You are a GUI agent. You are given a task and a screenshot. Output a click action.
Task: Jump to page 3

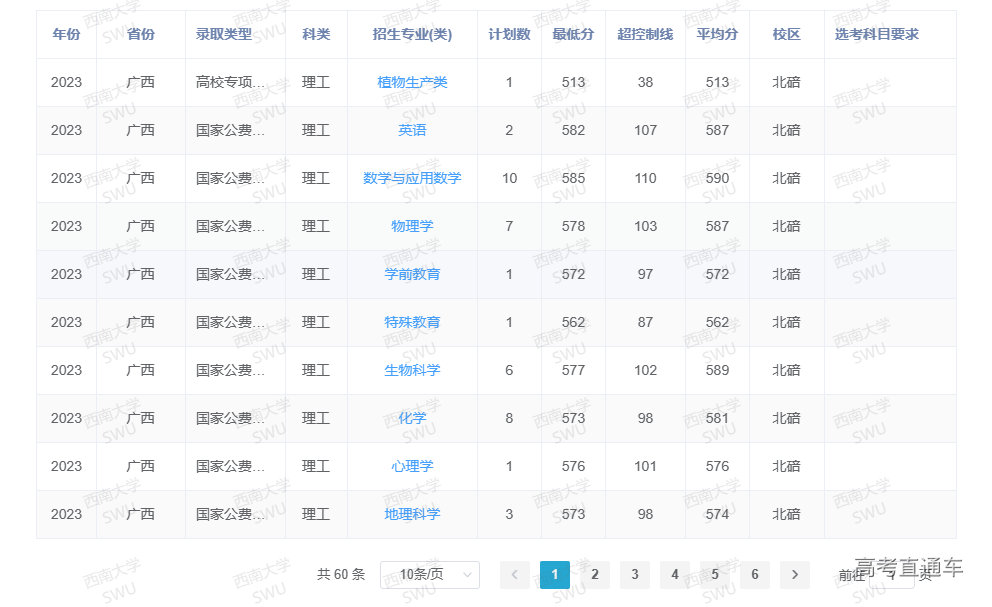(x=634, y=574)
